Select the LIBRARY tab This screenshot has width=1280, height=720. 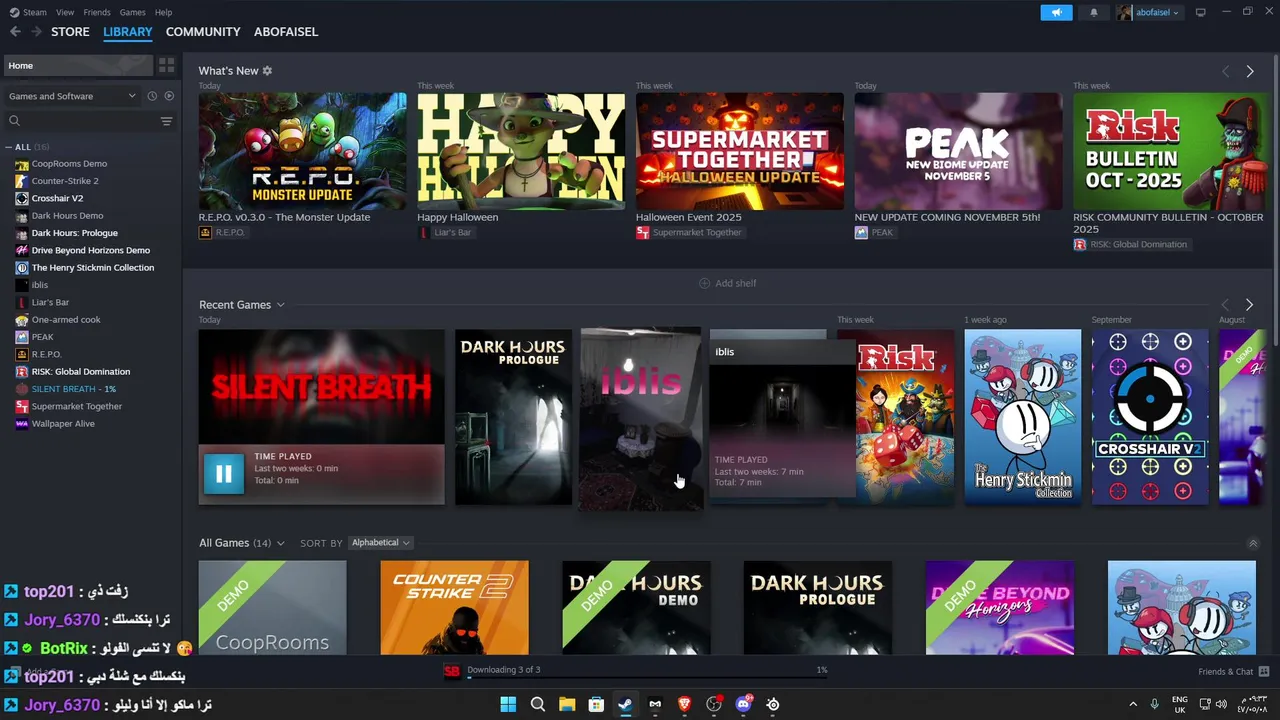coord(128,32)
